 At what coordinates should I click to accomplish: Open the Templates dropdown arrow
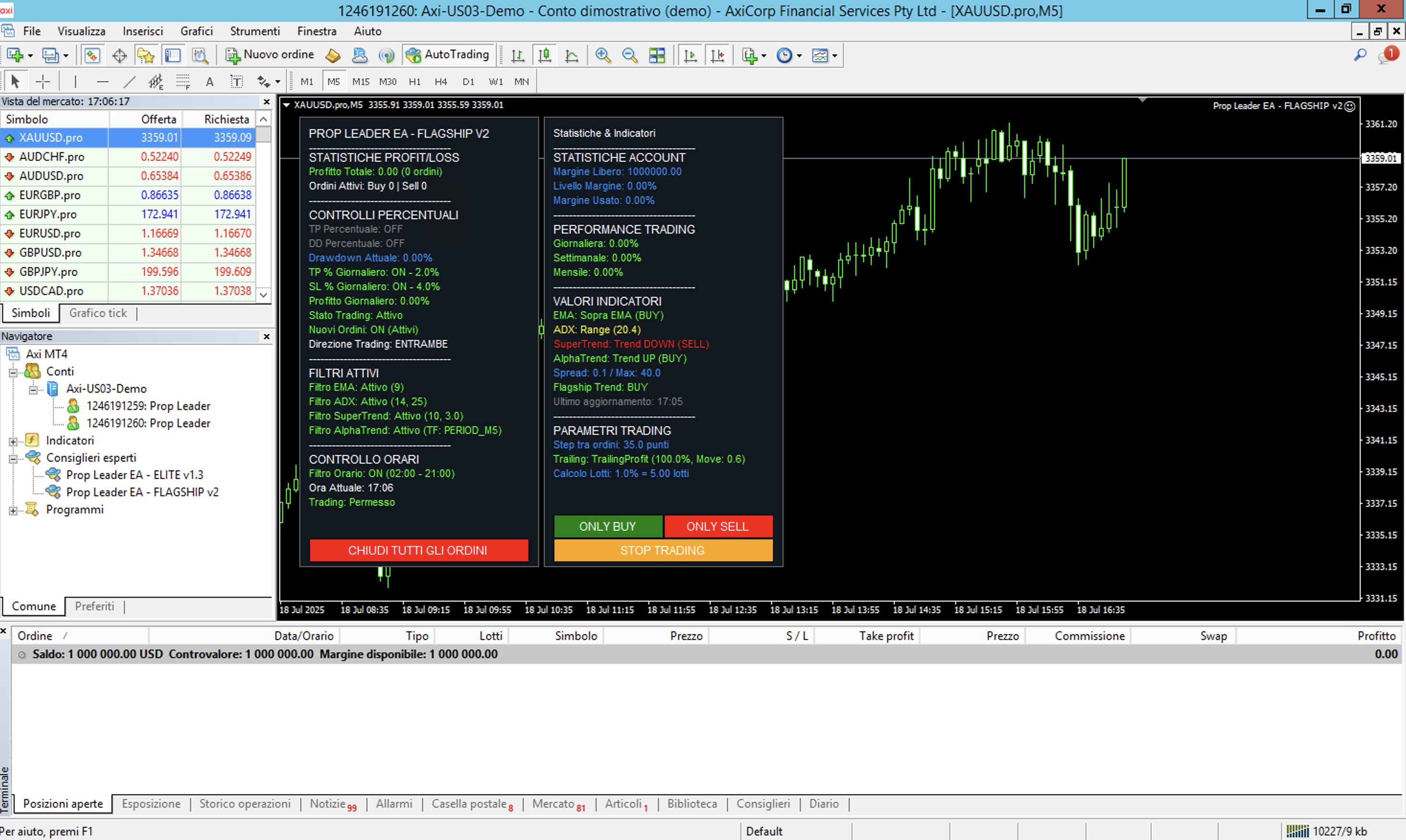coord(835,56)
